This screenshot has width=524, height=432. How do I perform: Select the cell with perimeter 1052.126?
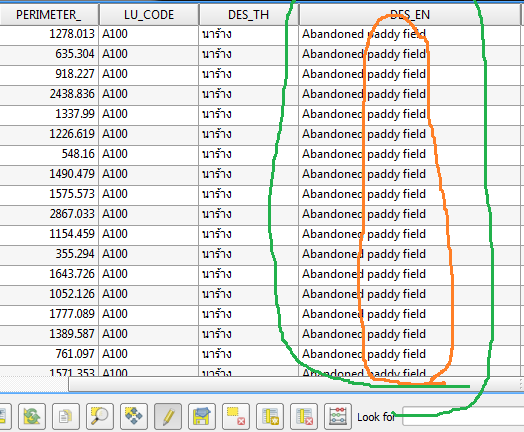(49, 294)
